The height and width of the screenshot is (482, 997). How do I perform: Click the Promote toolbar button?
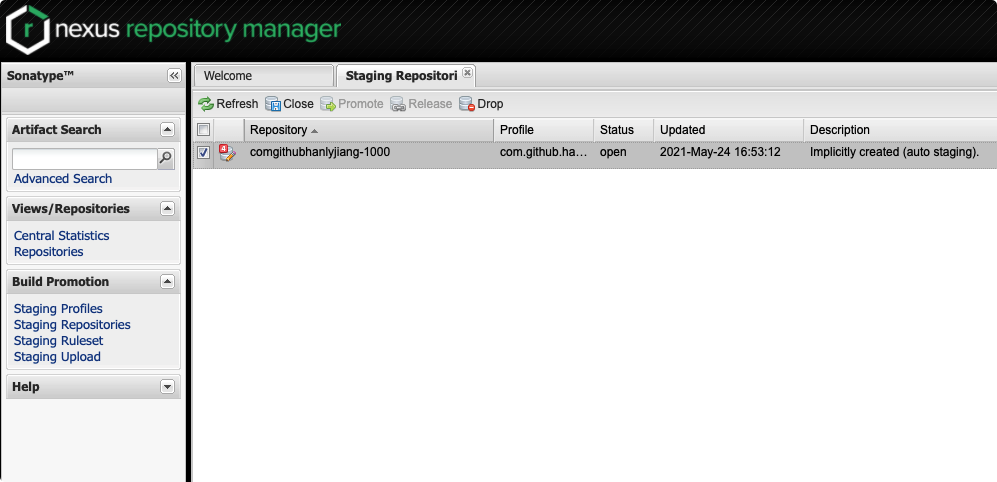pyautogui.click(x=352, y=104)
